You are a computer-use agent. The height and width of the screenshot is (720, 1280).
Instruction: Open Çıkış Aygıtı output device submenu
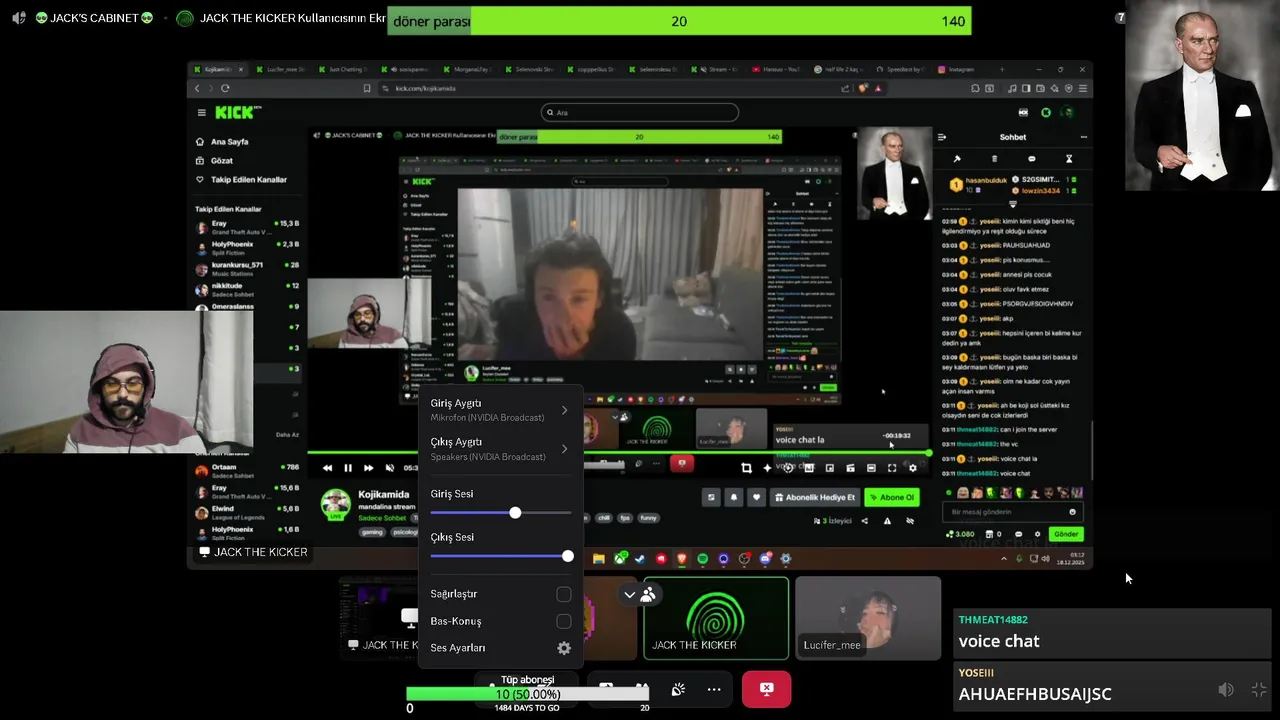pos(500,449)
